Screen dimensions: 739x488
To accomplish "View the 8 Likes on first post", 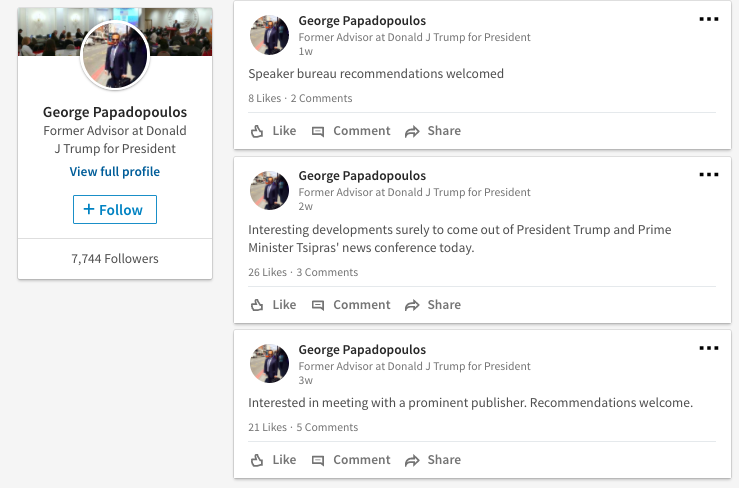I will click(x=265, y=98).
